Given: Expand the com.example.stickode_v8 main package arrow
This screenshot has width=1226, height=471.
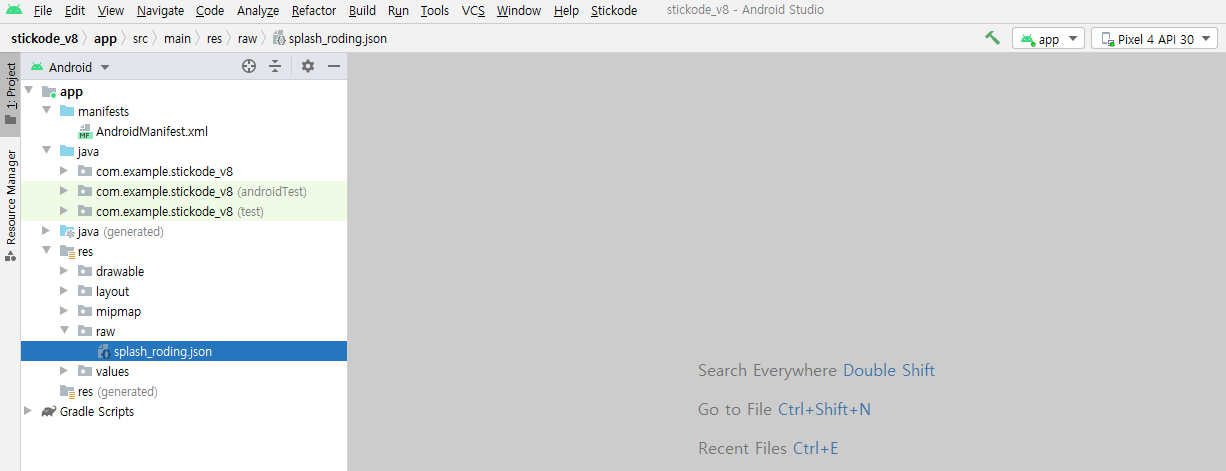Looking at the screenshot, I should (65, 171).
